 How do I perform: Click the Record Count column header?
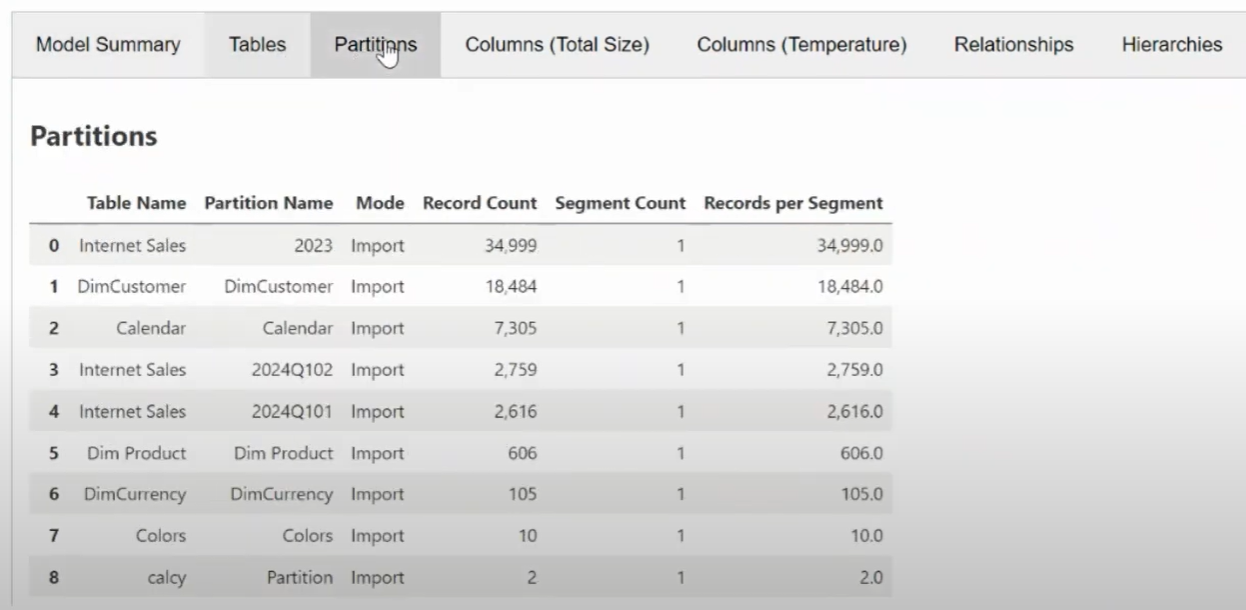coord(479,203)
